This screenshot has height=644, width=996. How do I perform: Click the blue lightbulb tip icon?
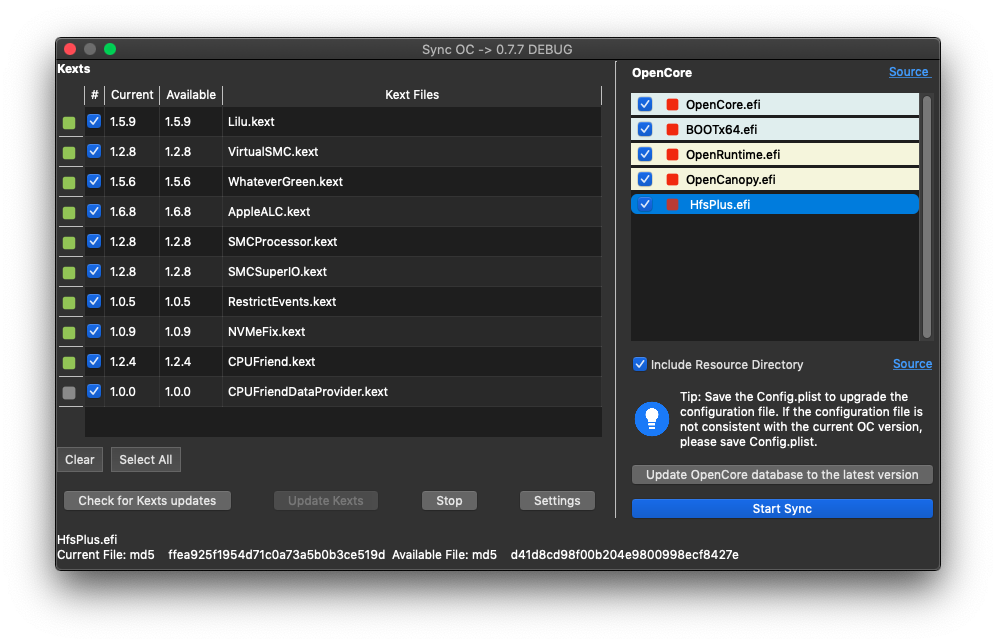tap(652, 419)
